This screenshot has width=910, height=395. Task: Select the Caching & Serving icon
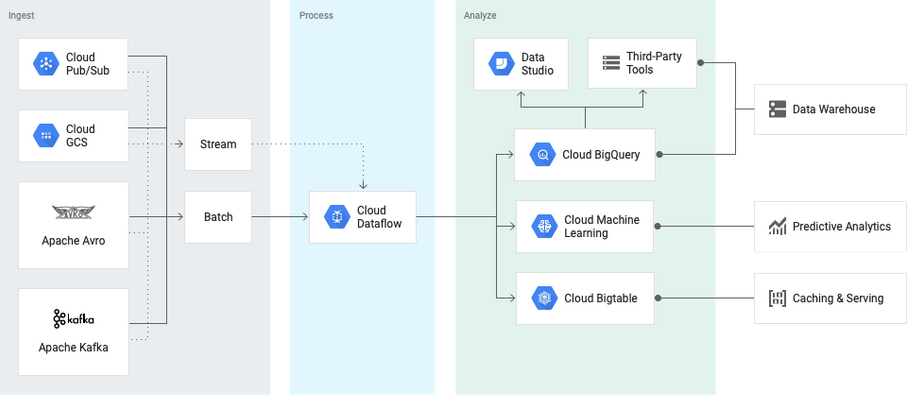pyautogui.click(x=777, y=298)
